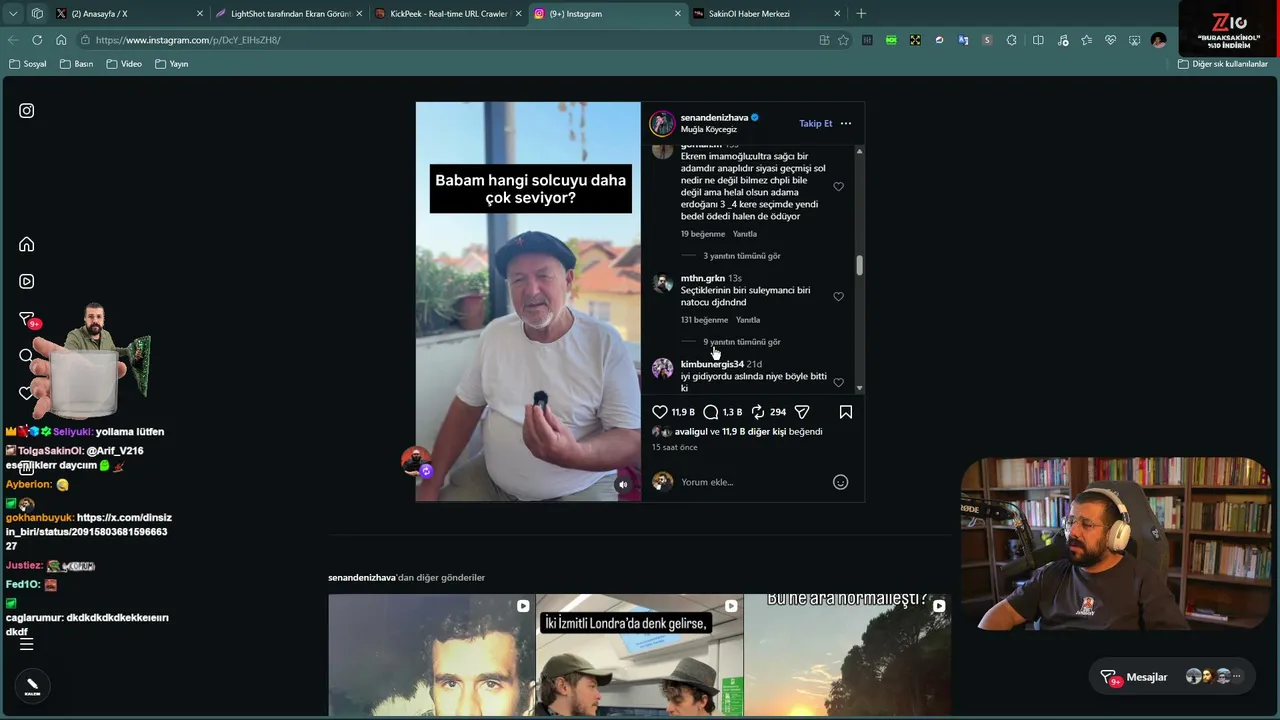The width and height of the screenshot is (1280, 720).
Task: Follow senandenizhava with Takip Et
Action: click(x=816, y=124)
